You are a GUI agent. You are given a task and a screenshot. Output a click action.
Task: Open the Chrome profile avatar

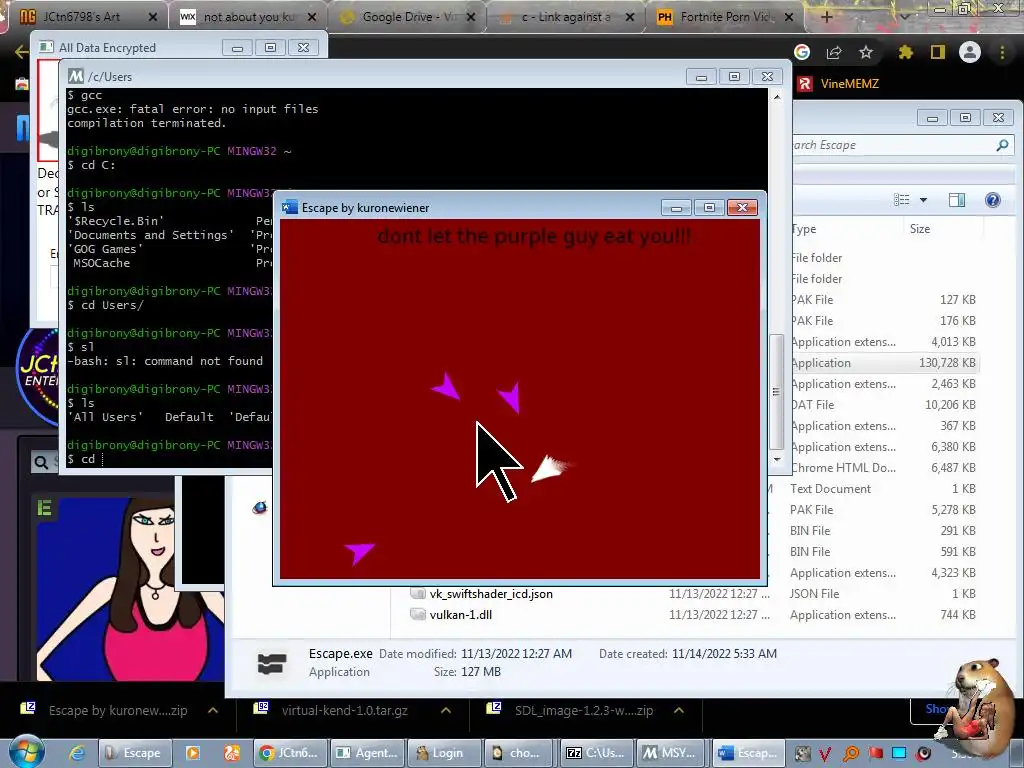pyautogui.click(x=970, y=52)
